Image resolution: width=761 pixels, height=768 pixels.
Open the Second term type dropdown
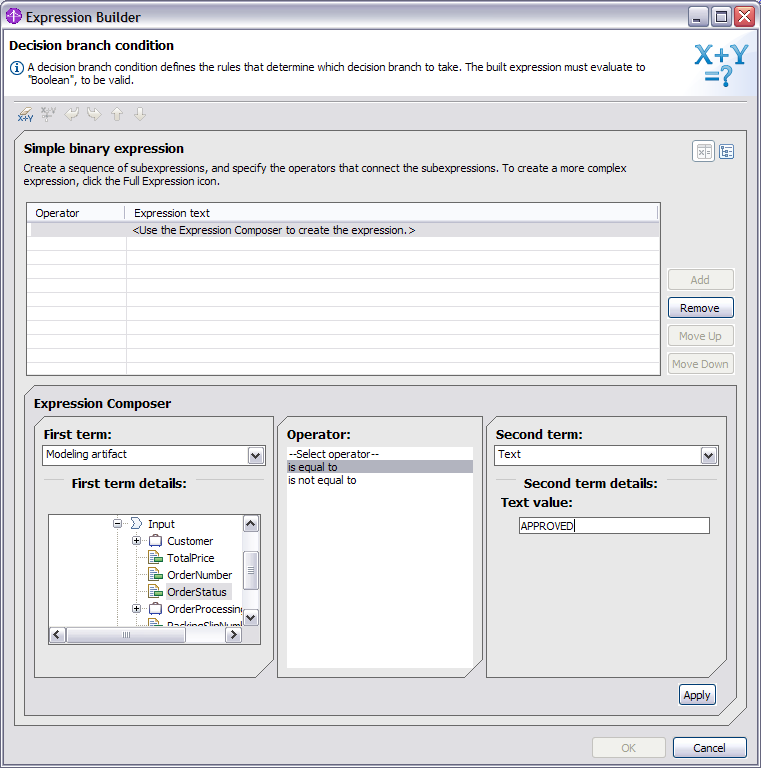708,455
